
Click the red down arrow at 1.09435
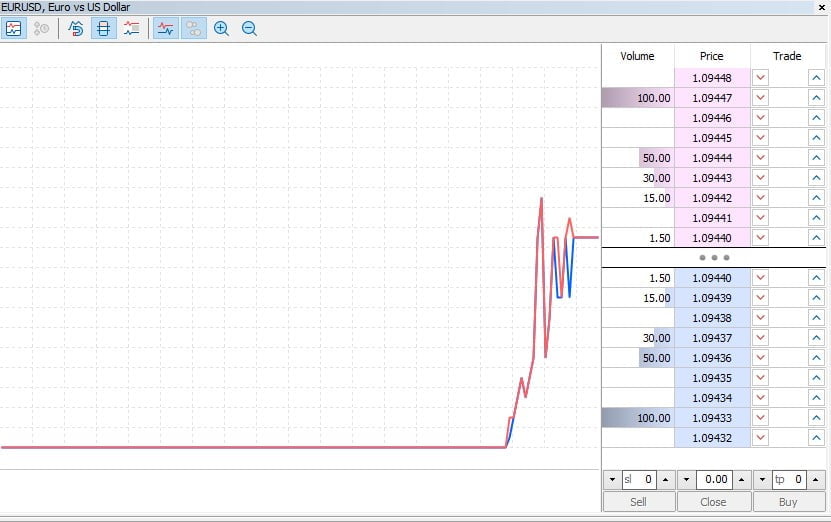coord(761,378)
